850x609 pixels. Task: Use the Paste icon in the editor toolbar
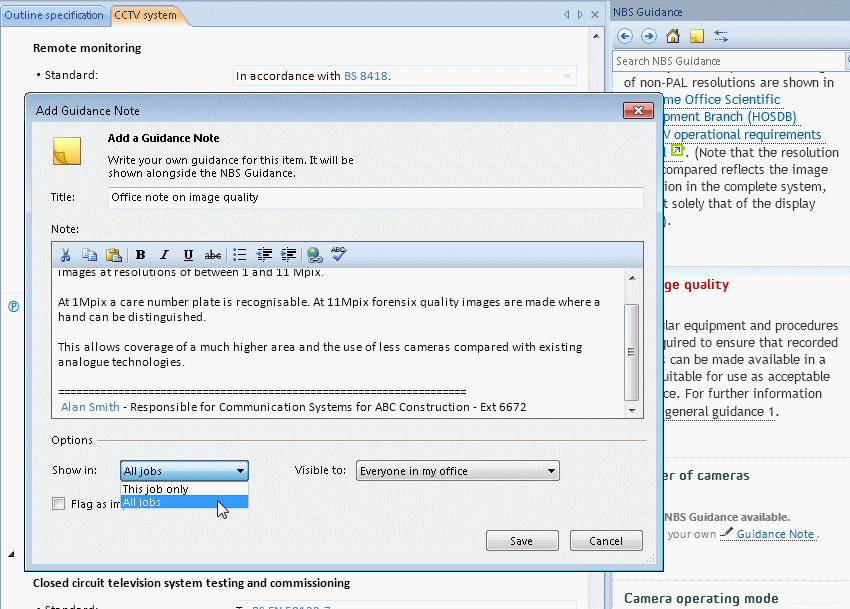point(113,254)
